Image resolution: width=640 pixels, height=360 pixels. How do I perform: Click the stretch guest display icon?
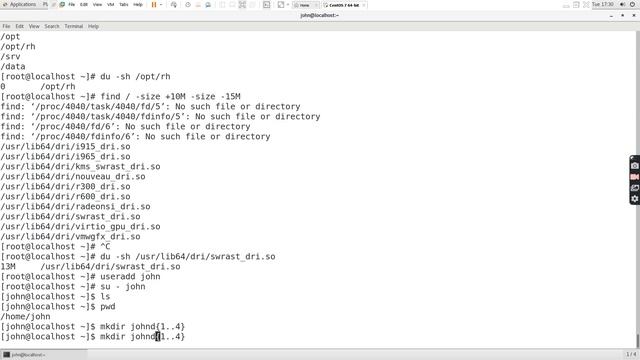pos(281,4)
